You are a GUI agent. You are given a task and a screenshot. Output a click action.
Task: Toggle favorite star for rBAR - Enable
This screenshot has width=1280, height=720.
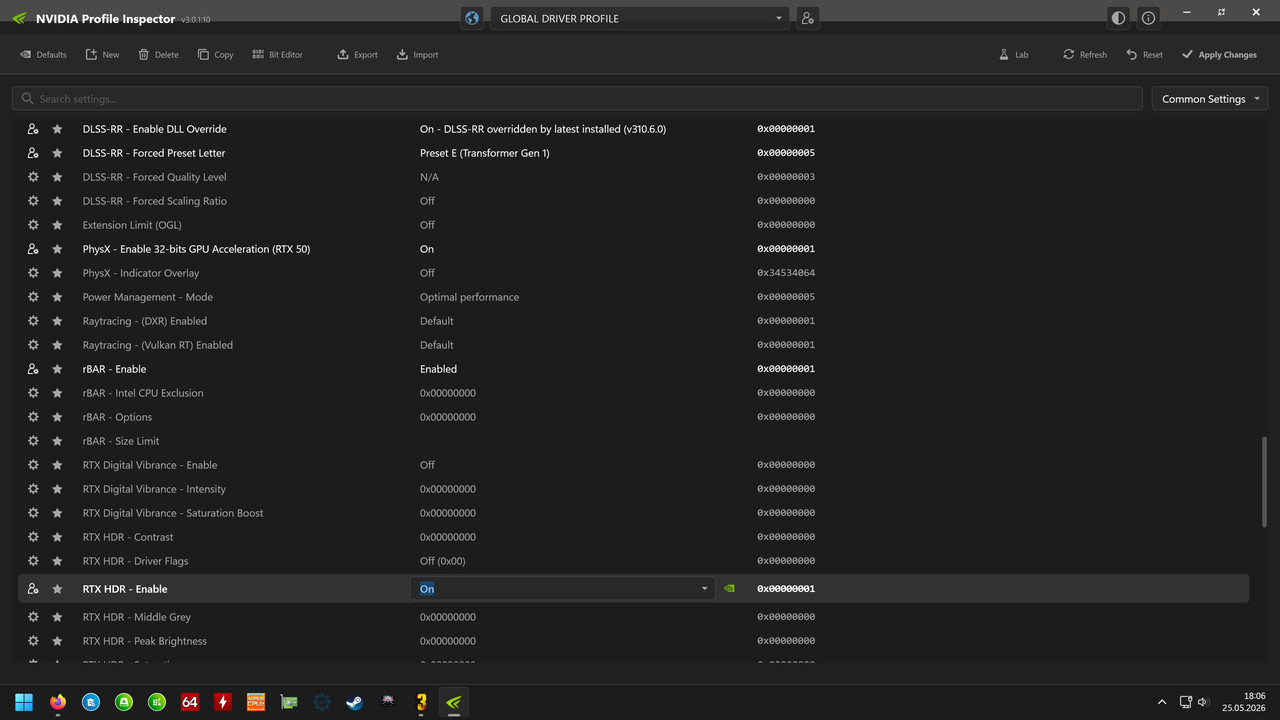click(x=57, y=369)
